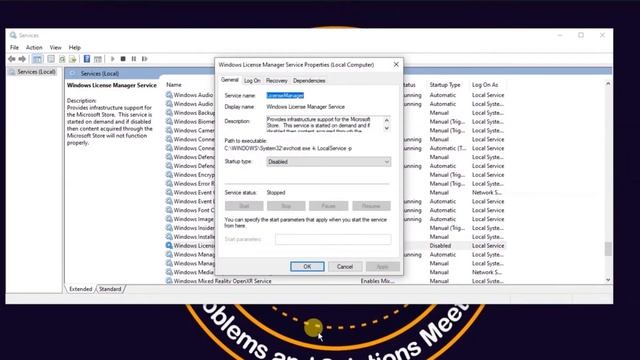Open the View menu

56,48
